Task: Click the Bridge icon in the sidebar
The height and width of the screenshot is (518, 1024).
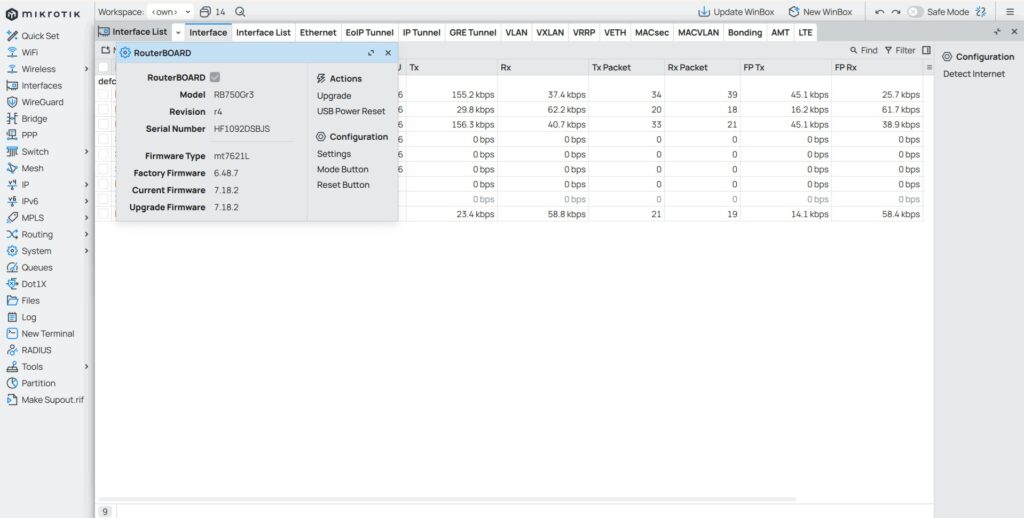Action: [x=13, y=118]
